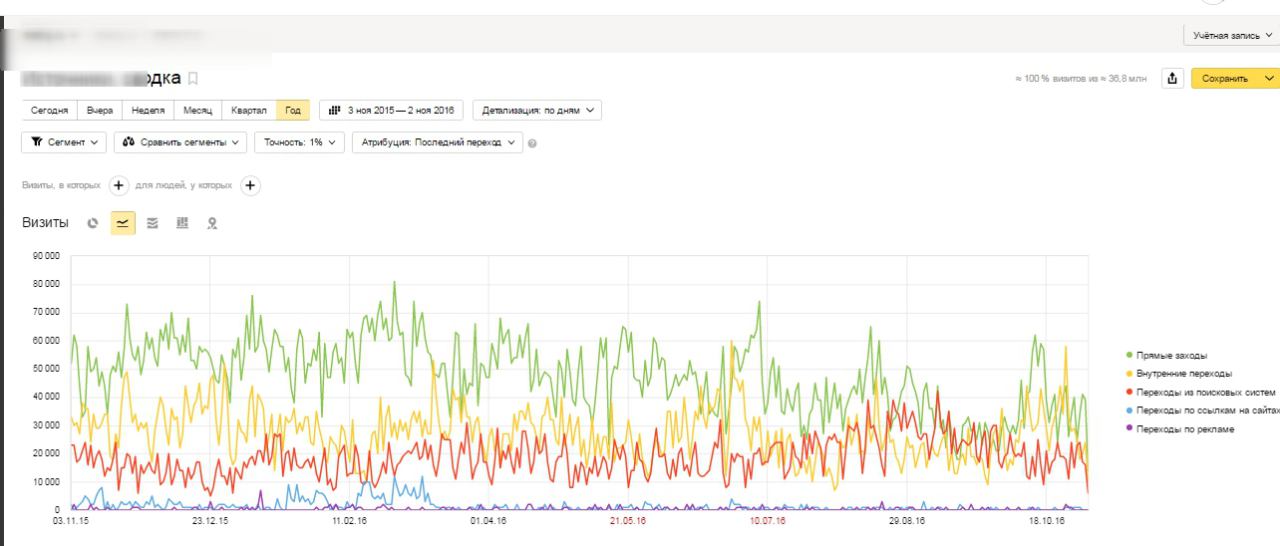Open the map view icon

212,223
